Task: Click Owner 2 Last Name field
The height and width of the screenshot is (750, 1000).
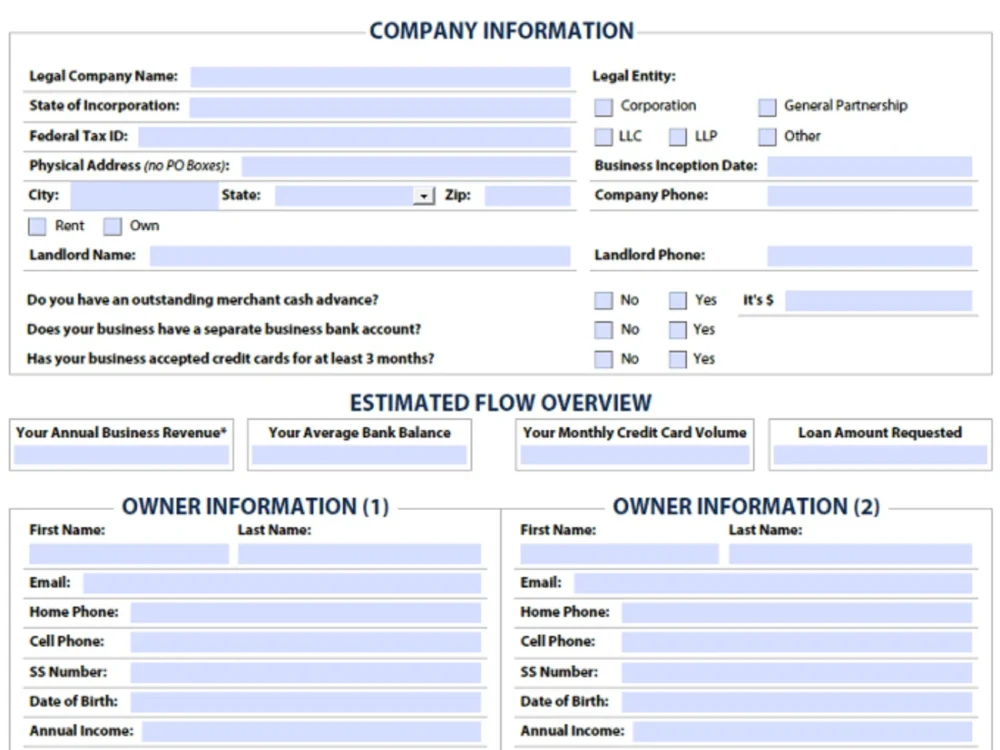Action: [851, 554]
